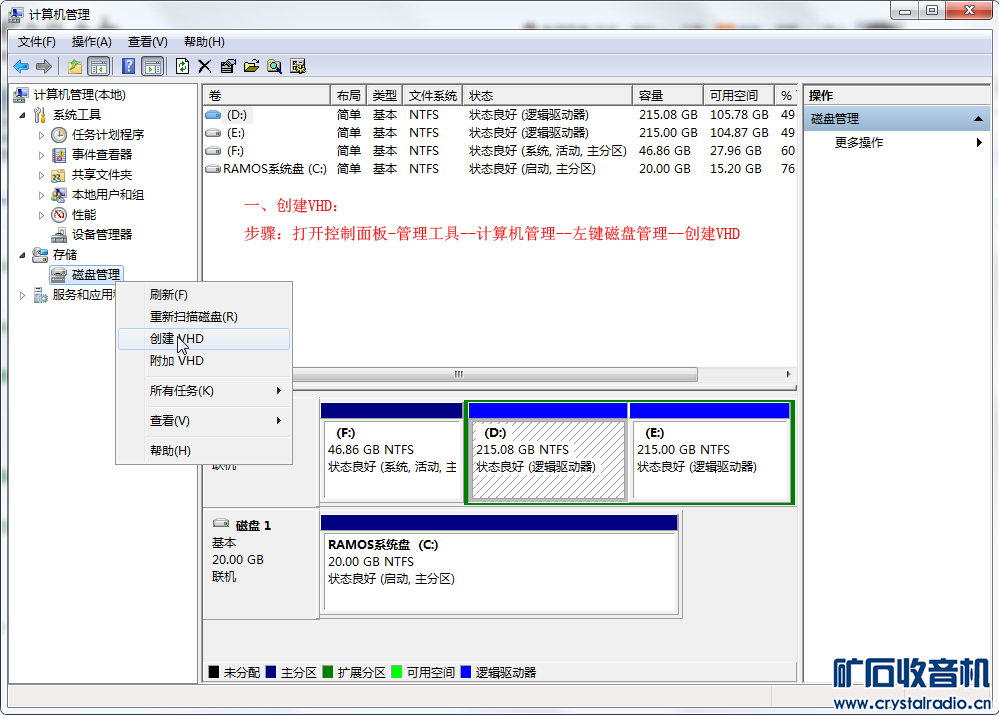Click the 共享文件夹 icon in tree

59,175
